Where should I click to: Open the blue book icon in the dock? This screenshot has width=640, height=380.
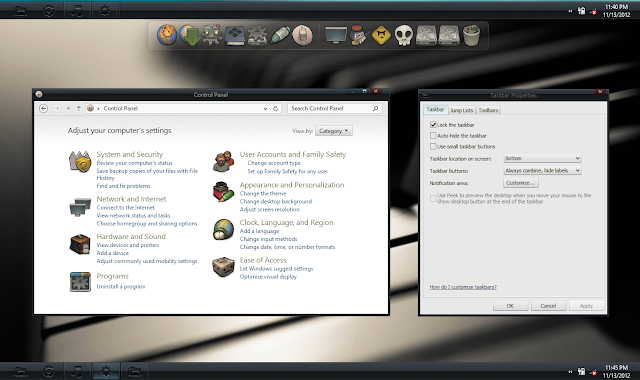pos(235,36)
